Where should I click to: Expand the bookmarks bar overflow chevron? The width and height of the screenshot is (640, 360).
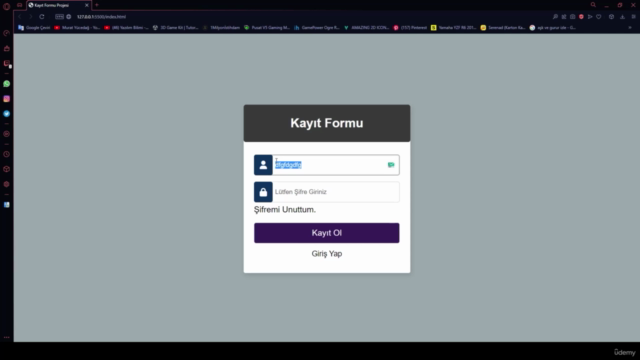pos(630,28)
